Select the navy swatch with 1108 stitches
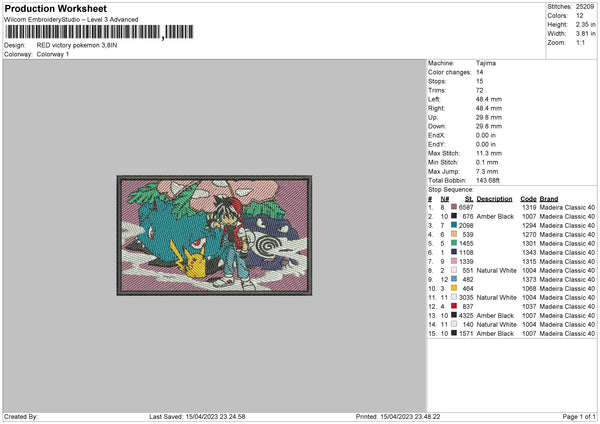 454,252
